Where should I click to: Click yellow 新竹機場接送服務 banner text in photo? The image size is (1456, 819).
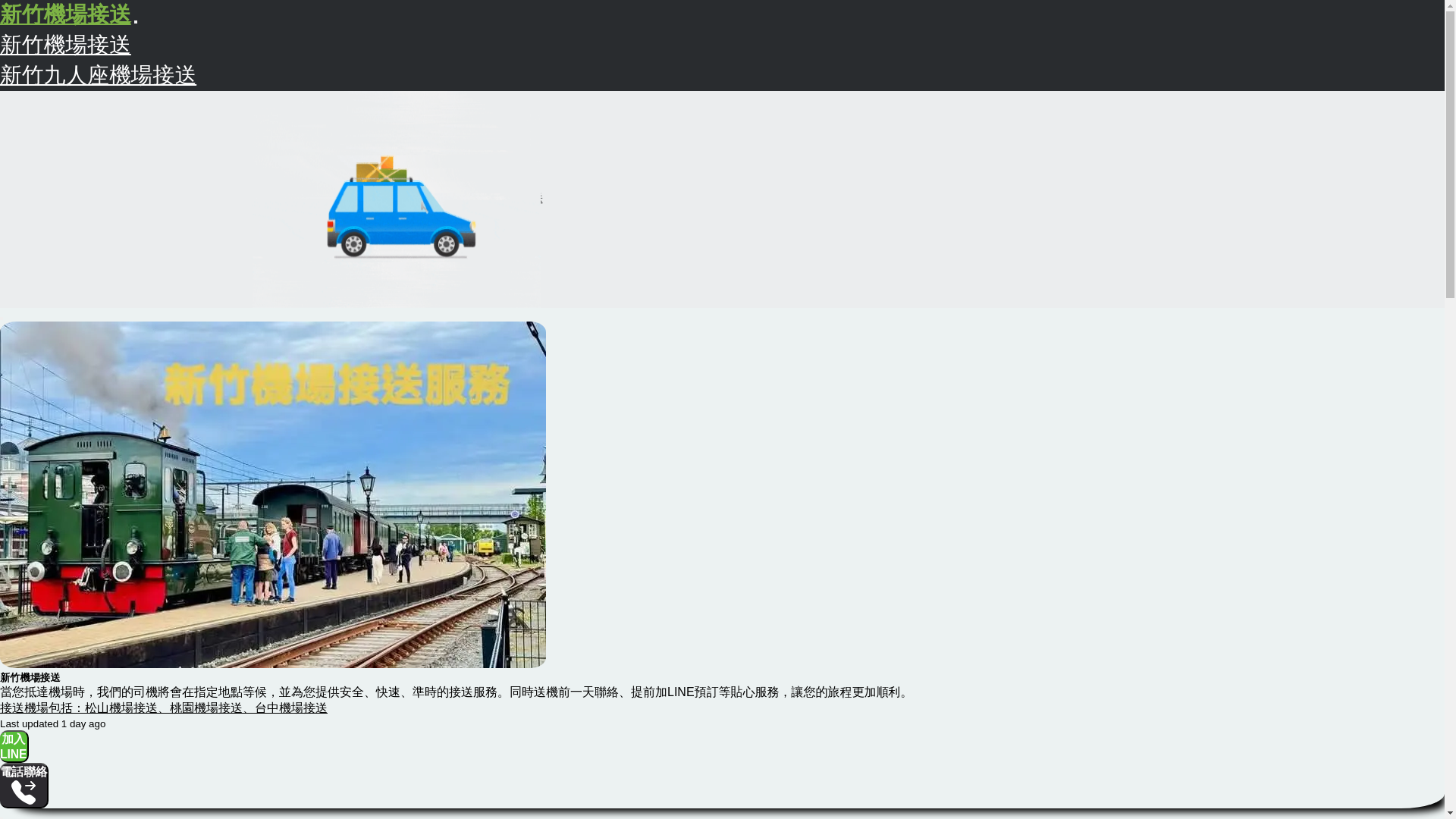(337, 384)
